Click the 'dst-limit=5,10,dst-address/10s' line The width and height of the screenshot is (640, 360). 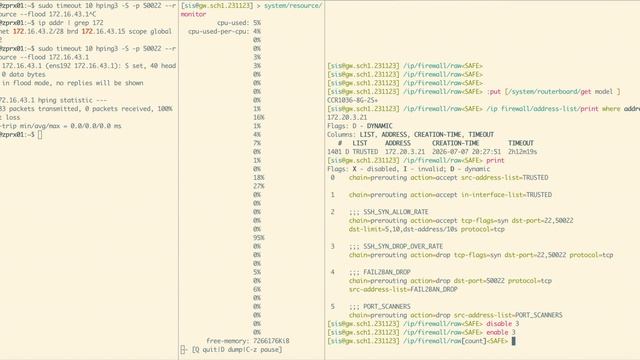pos(427,229)
